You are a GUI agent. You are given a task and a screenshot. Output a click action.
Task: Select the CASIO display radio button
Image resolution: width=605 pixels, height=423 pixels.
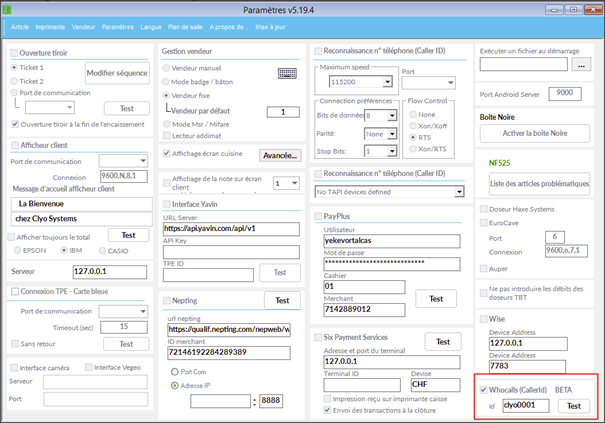[102, 251]
